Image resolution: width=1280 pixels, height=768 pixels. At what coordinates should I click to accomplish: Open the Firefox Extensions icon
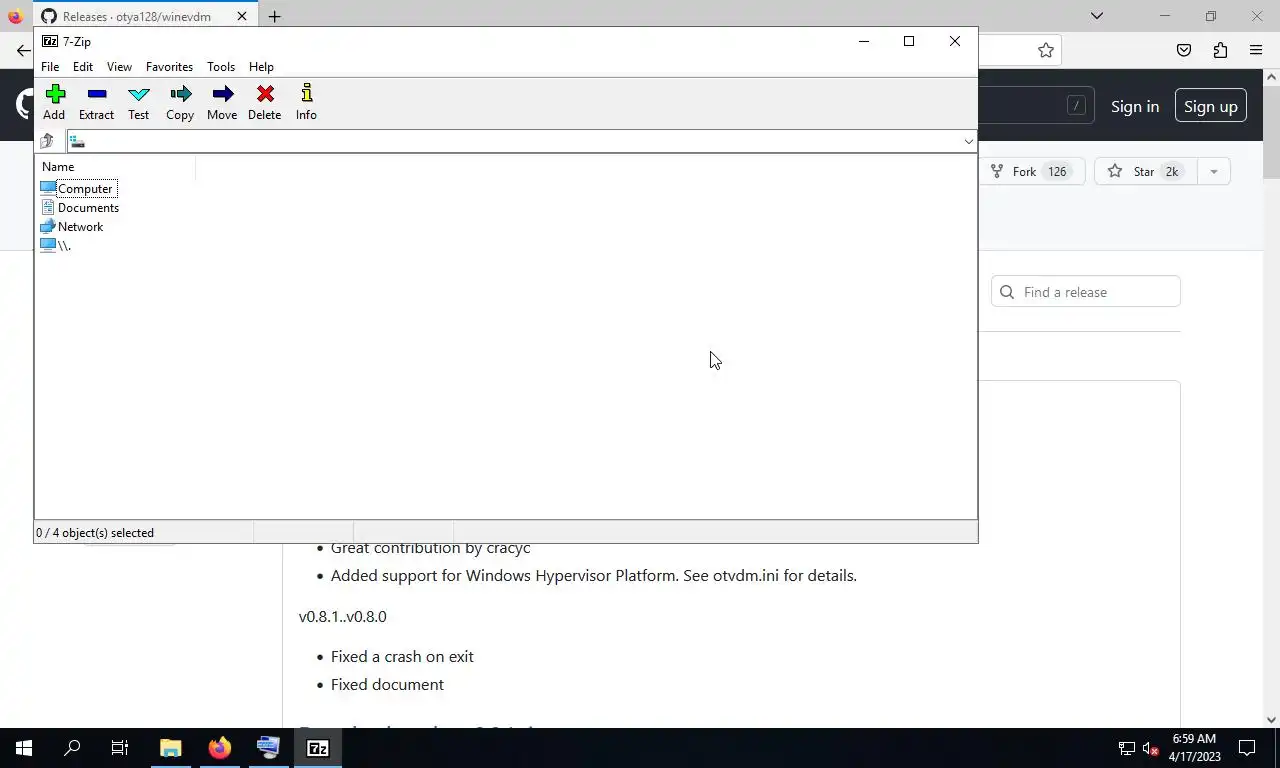click(1220, 50)
